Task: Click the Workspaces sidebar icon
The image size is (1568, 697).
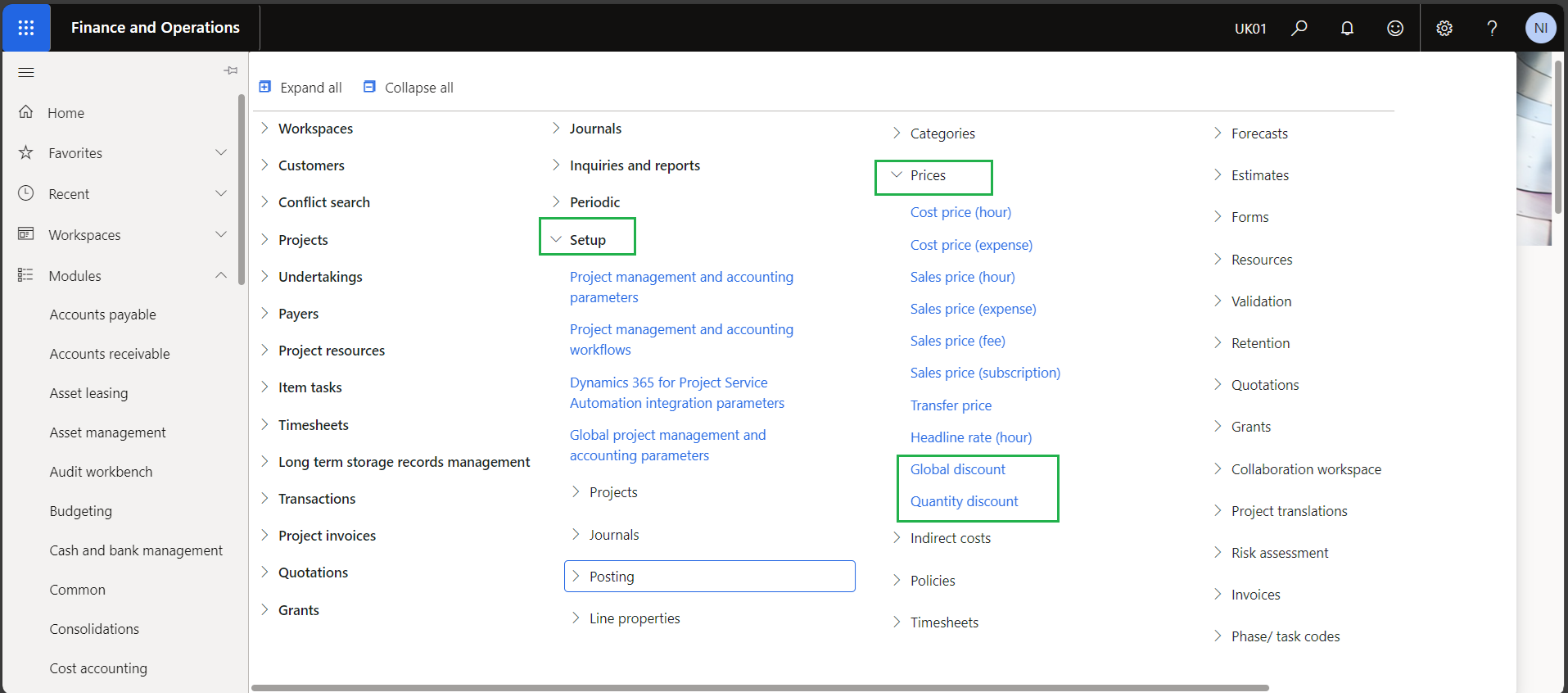Action: coord(26,234)
